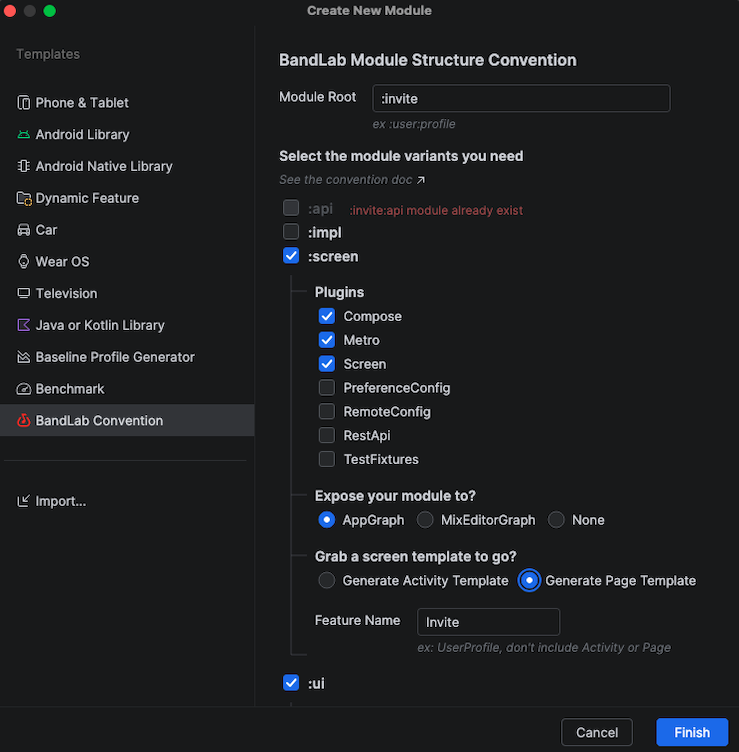Tick the TestFixtures plugin checkbox
The image size is (739, 752).
(x=327, y=460)
